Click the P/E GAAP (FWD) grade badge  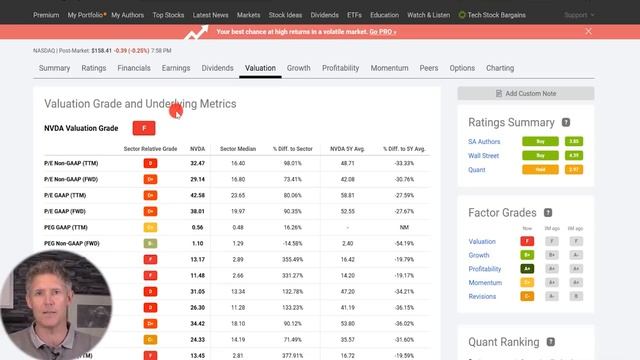(150, 211)
